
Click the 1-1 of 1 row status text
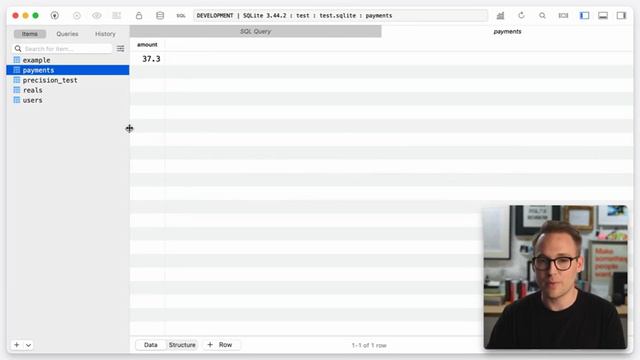coord(369,345)
